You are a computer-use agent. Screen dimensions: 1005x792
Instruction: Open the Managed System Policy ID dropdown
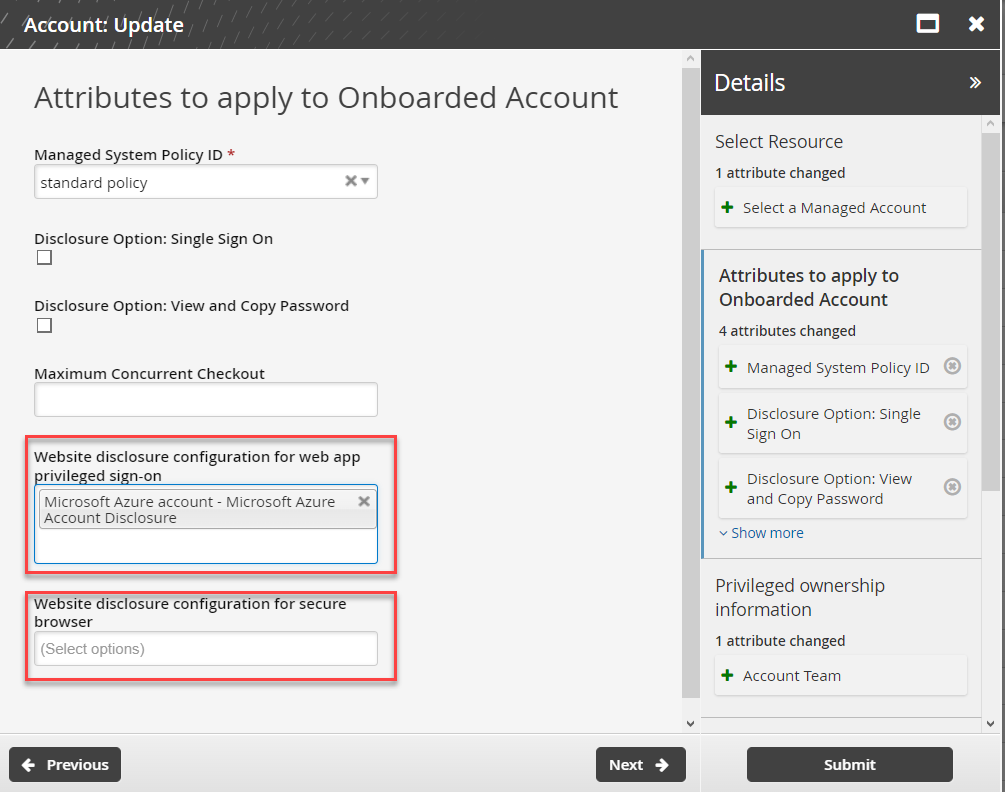[364, 181]
